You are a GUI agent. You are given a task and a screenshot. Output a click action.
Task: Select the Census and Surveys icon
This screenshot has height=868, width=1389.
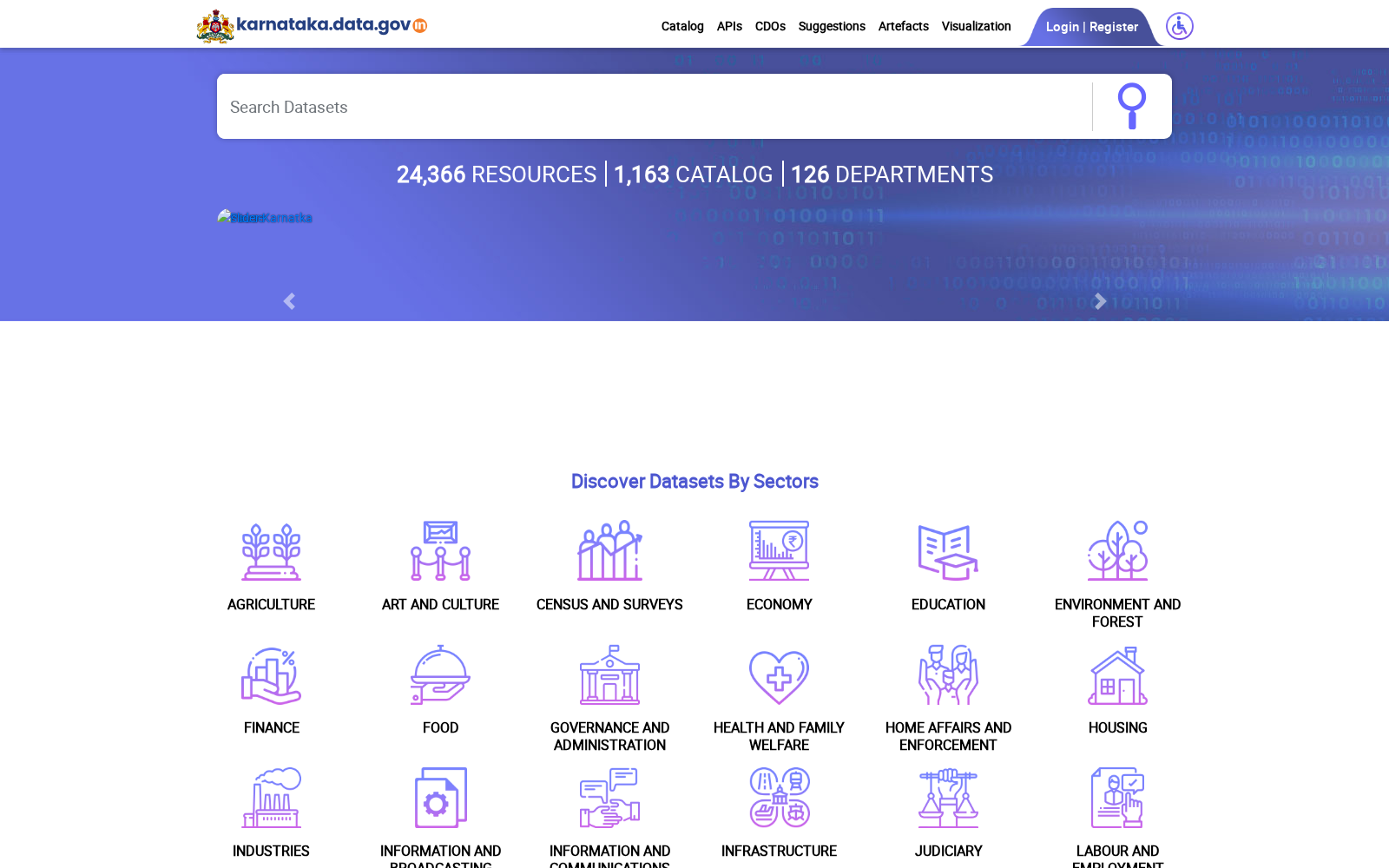pyautogui.click(x=609, y=551)
